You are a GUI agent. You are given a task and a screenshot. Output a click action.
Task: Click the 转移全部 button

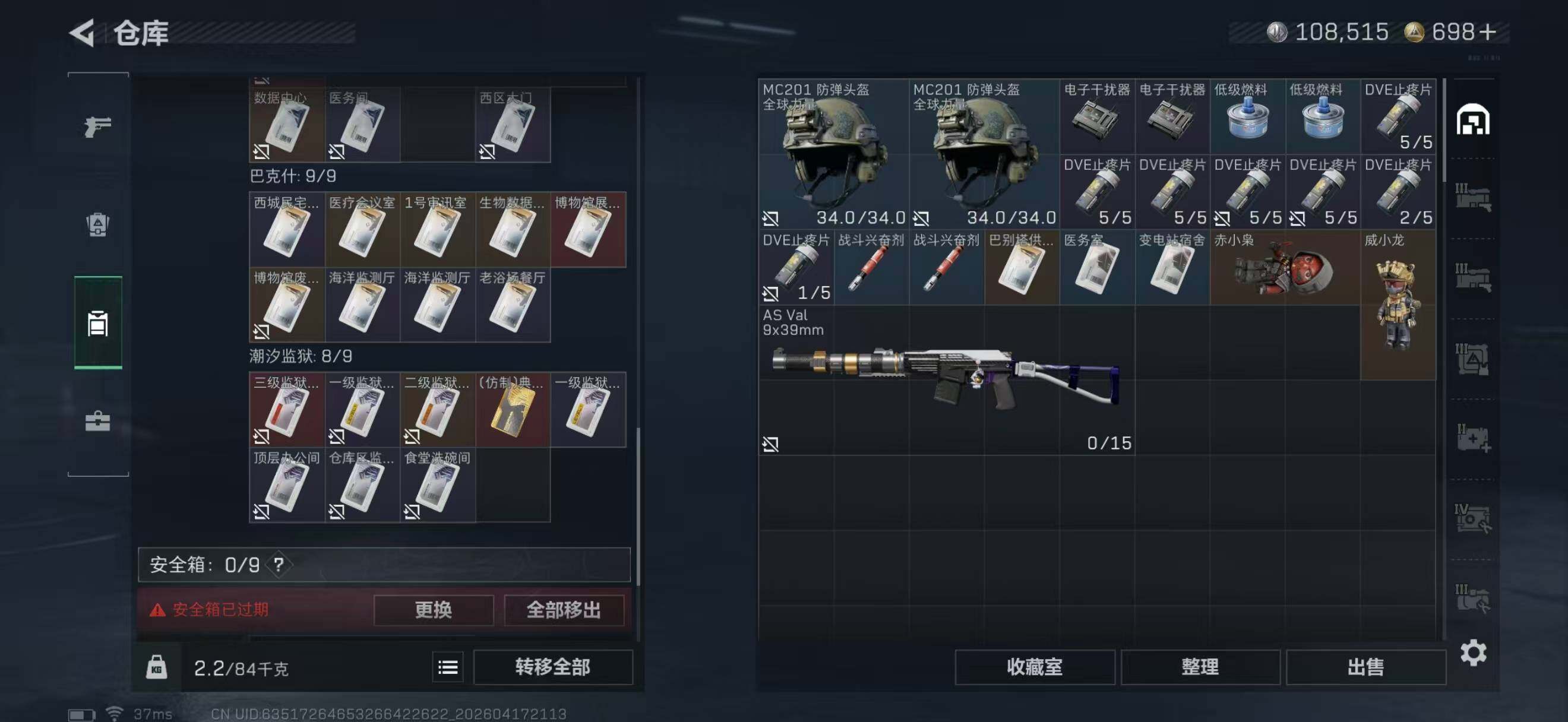[553, 667]
